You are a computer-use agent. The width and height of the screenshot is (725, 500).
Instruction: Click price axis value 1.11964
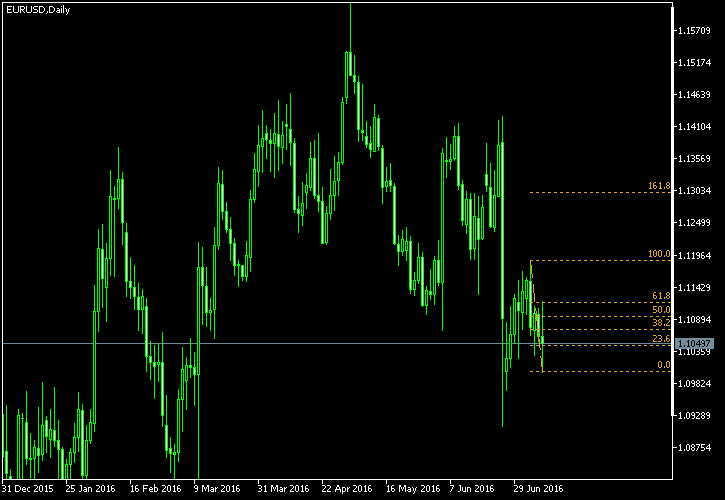pos(694,255)
